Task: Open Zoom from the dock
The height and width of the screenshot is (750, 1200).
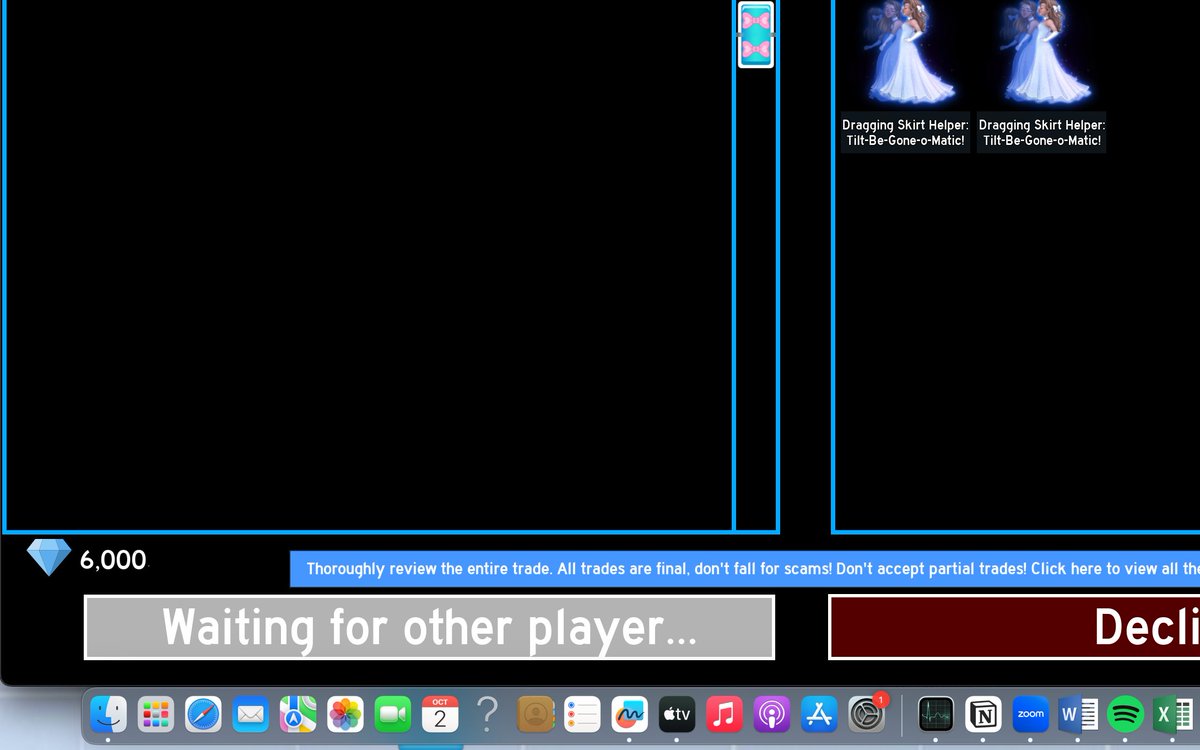Action: (1031, 714)
